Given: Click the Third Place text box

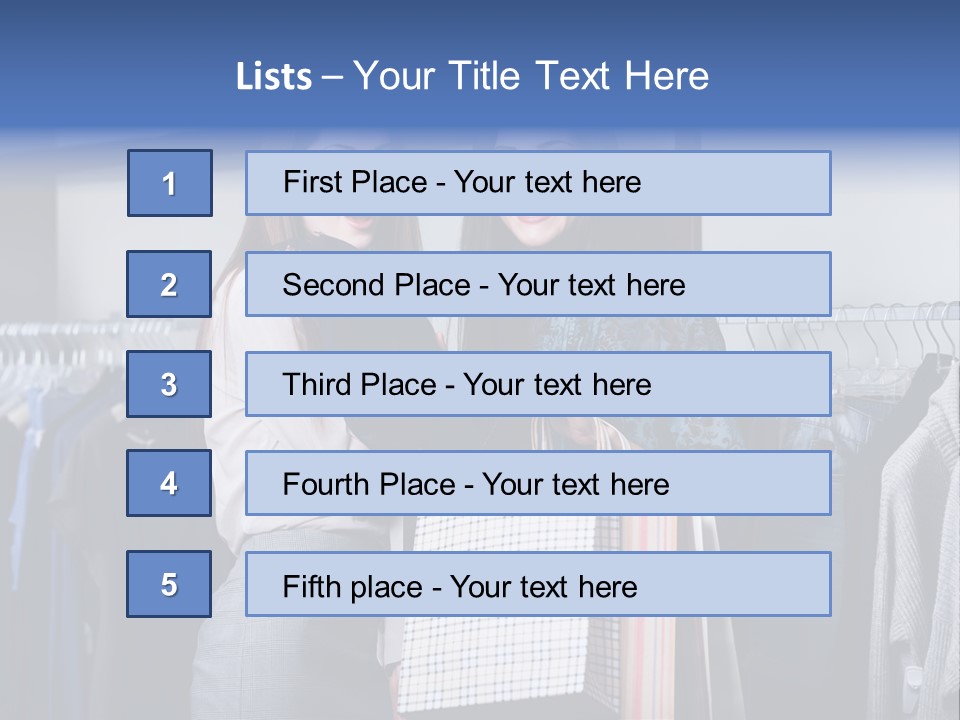Looking at the screenshot, I should tap(538, 384).
